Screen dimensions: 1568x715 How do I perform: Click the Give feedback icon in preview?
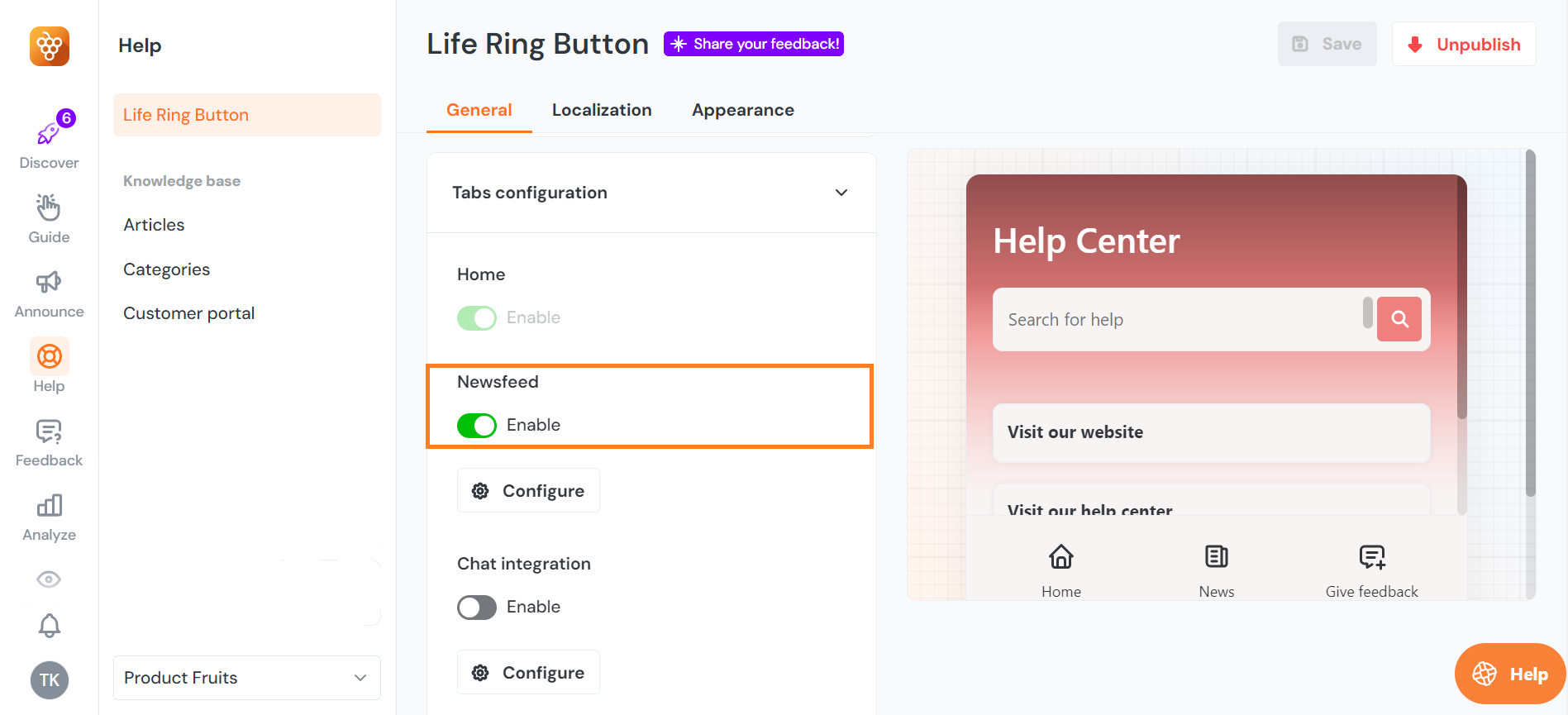tap(1371, 557)
